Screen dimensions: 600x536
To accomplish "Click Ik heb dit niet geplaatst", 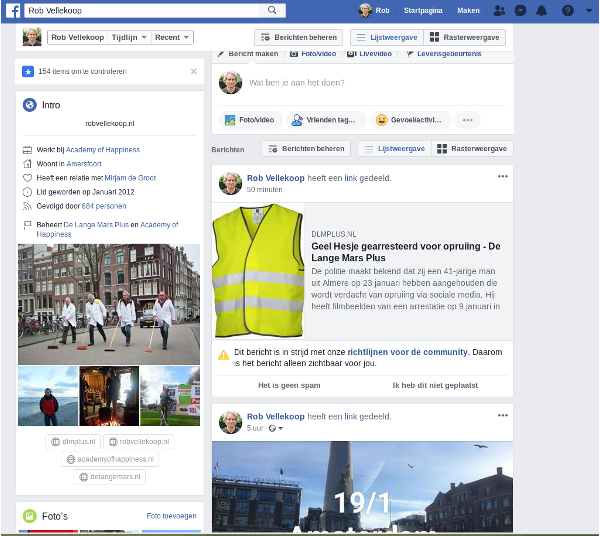I will pyautogui.click(x=435, y=386).
